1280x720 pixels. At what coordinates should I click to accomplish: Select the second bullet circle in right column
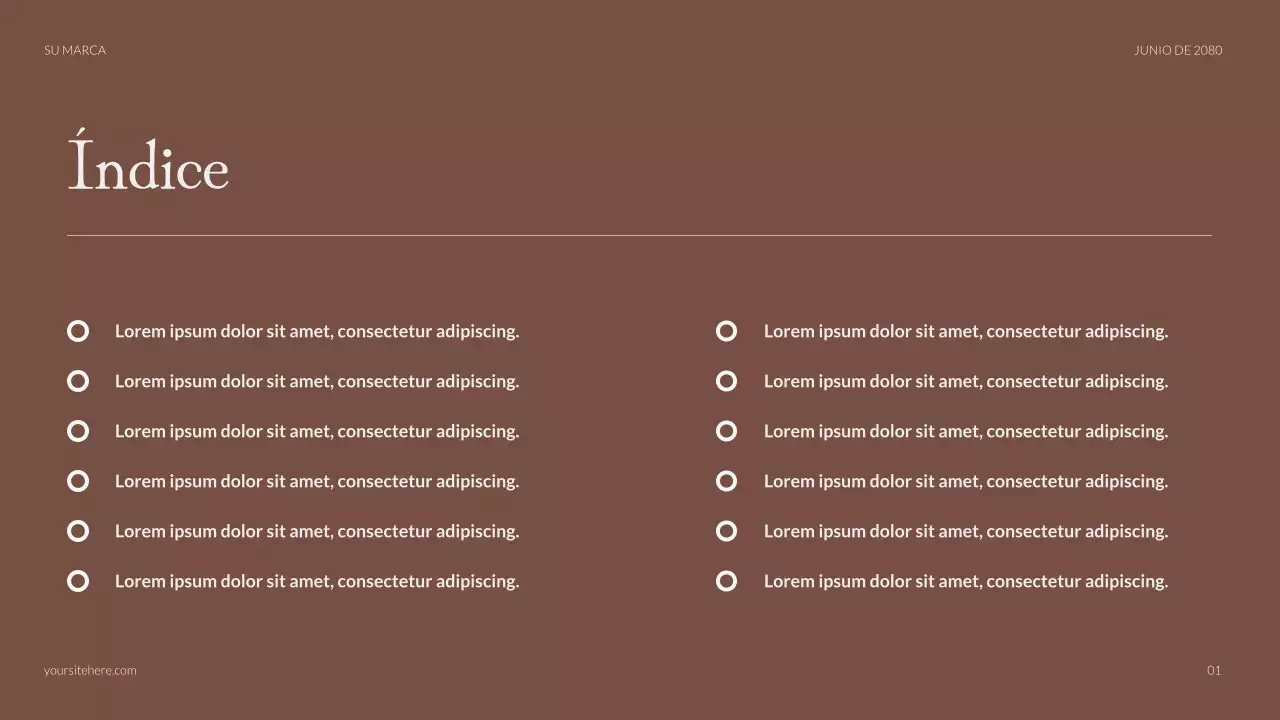(727, 381)
